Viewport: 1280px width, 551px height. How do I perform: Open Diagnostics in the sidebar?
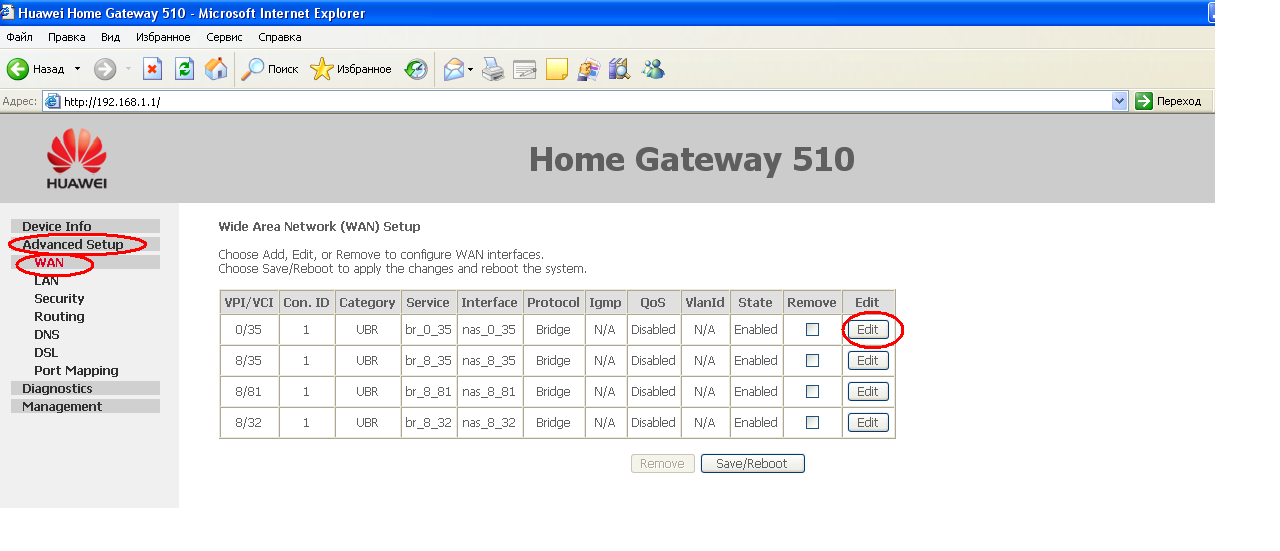click(x=57, y=388)
